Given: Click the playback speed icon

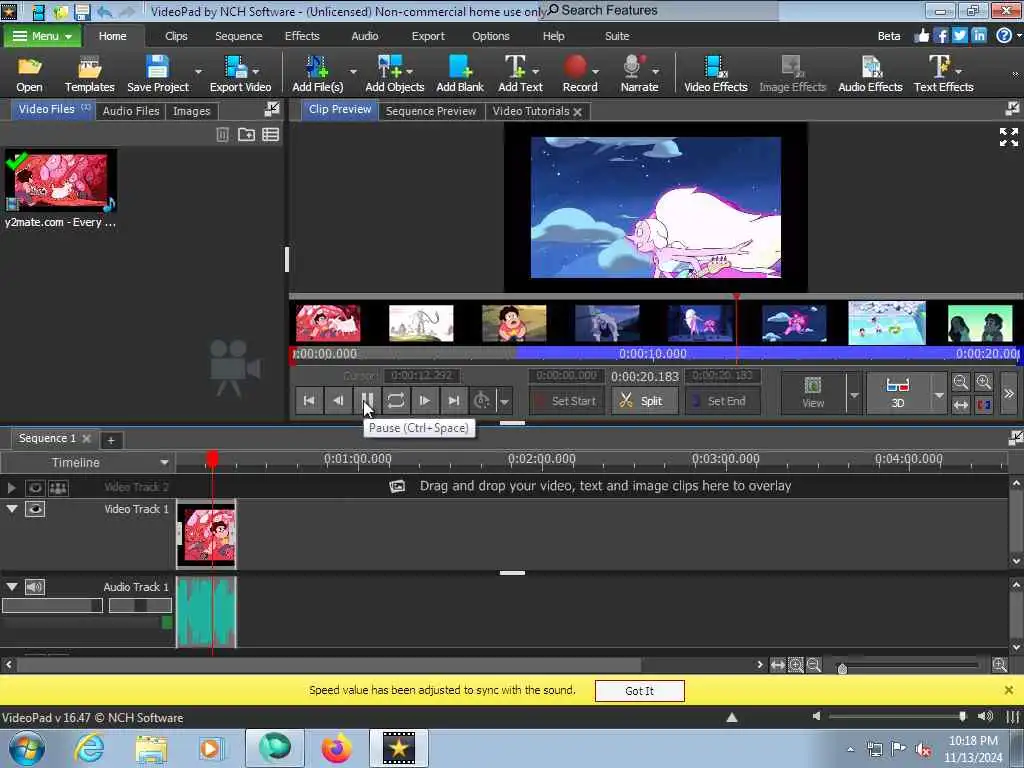Looking at the screenshot, I should coord(482,400).
